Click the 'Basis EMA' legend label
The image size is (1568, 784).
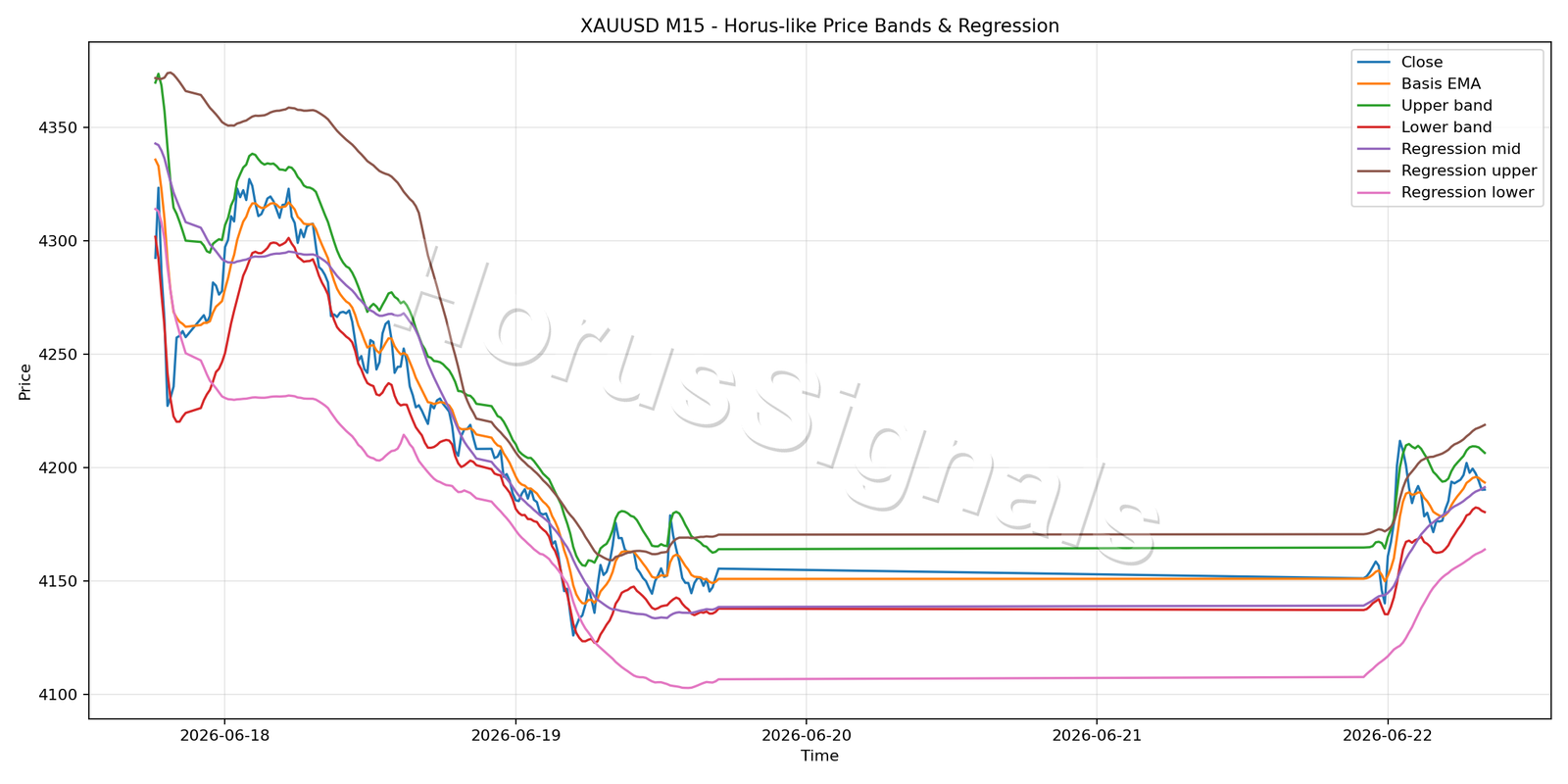(1441, 84)
